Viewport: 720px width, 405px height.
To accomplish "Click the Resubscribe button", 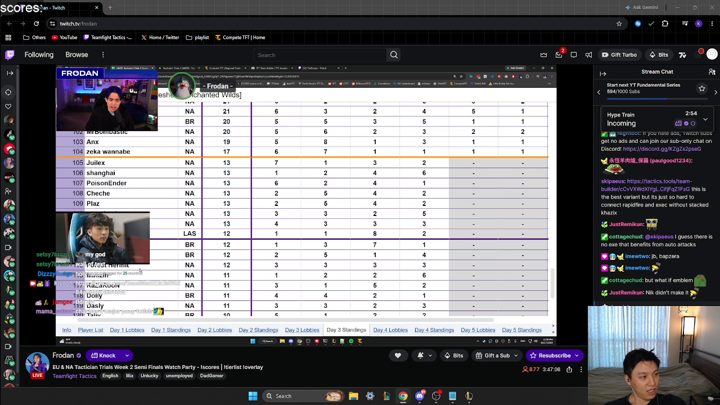I will tap(550, 355).
